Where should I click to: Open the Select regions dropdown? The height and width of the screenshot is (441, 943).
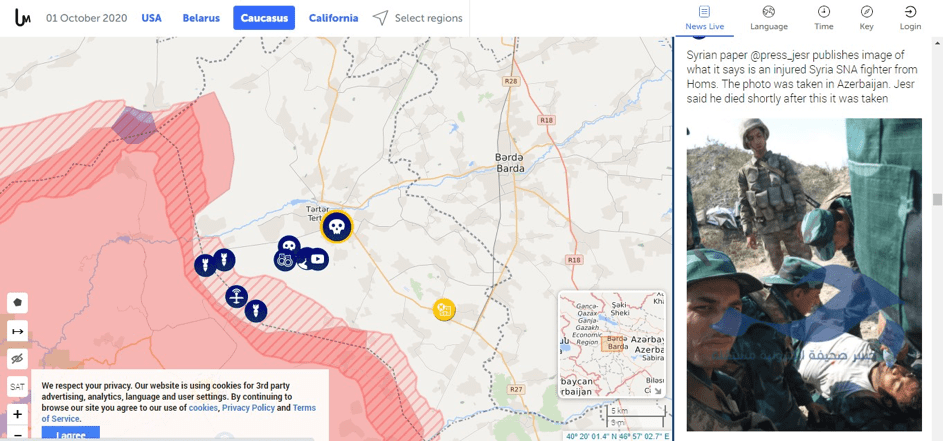click(417, 18)
